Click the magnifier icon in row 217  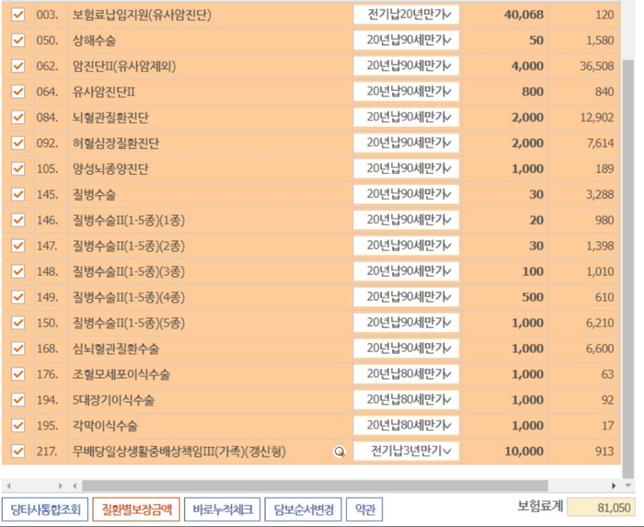[339, 452]
